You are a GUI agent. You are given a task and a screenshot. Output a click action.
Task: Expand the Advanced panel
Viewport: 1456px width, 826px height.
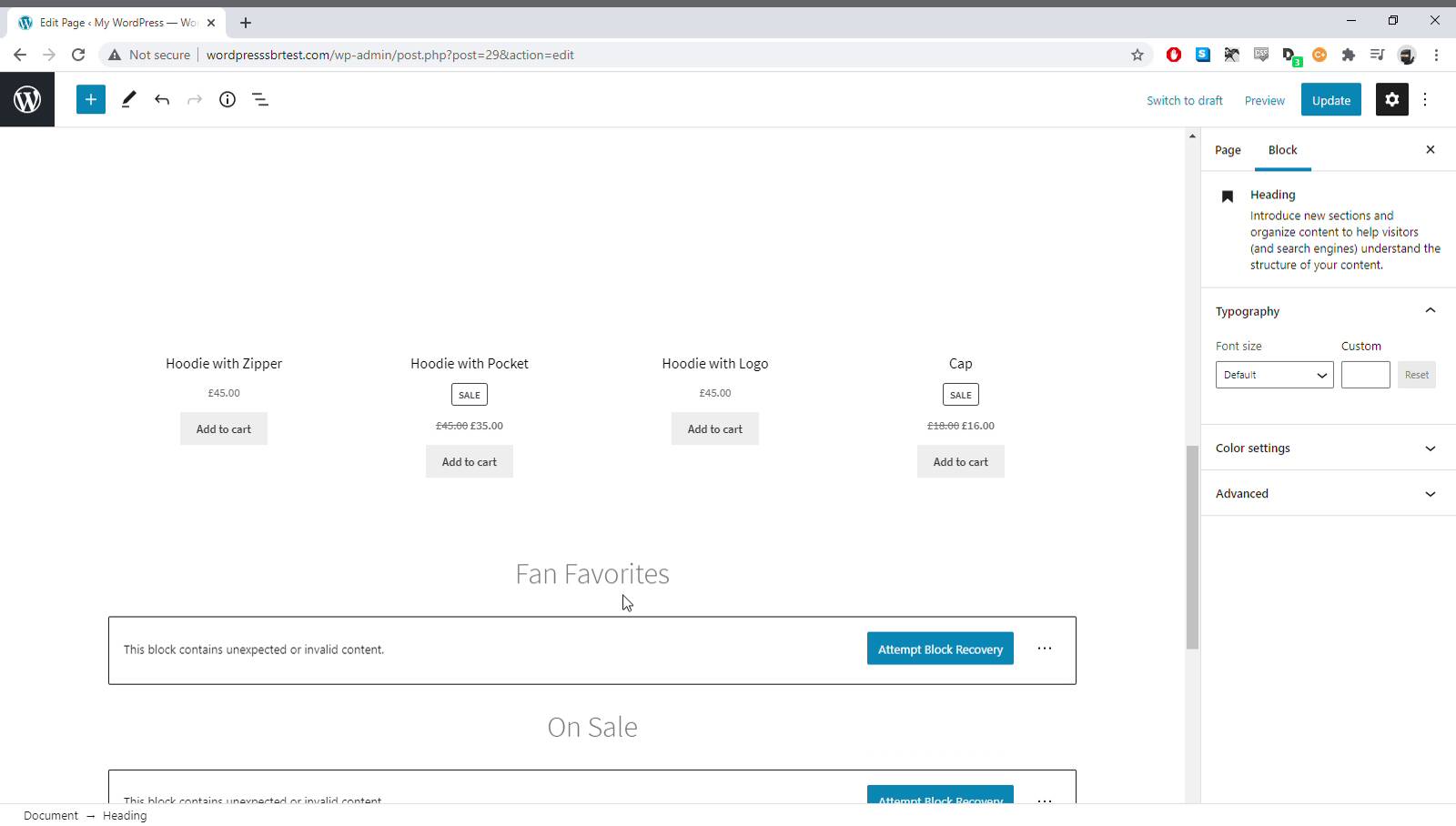coord(1430,494)
